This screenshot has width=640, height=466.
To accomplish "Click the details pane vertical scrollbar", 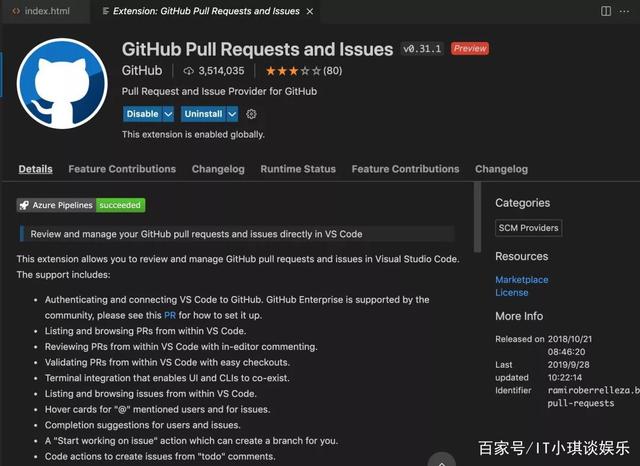I will pos(477,217).
